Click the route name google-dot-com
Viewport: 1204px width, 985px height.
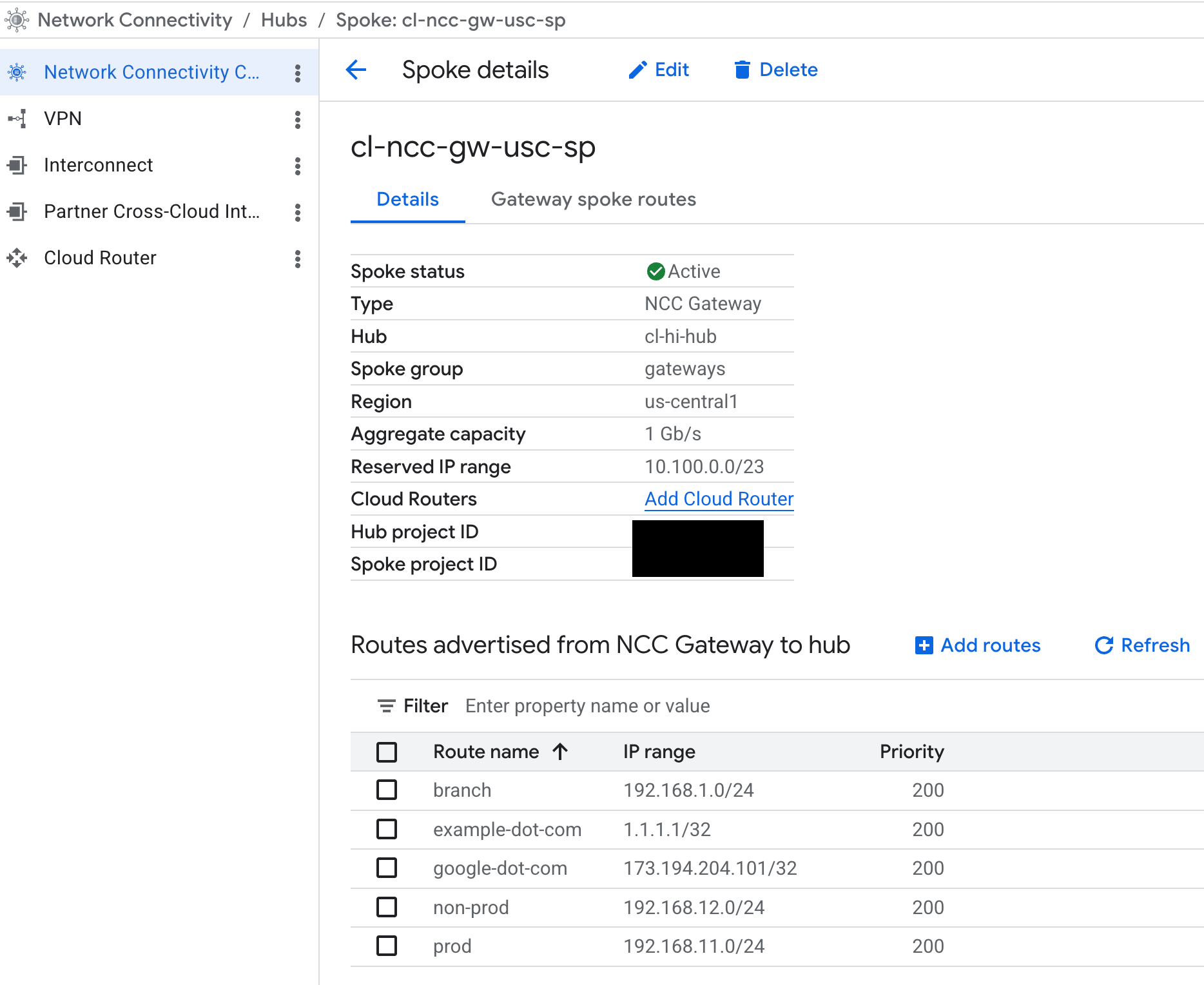click(x=500, y=868)
